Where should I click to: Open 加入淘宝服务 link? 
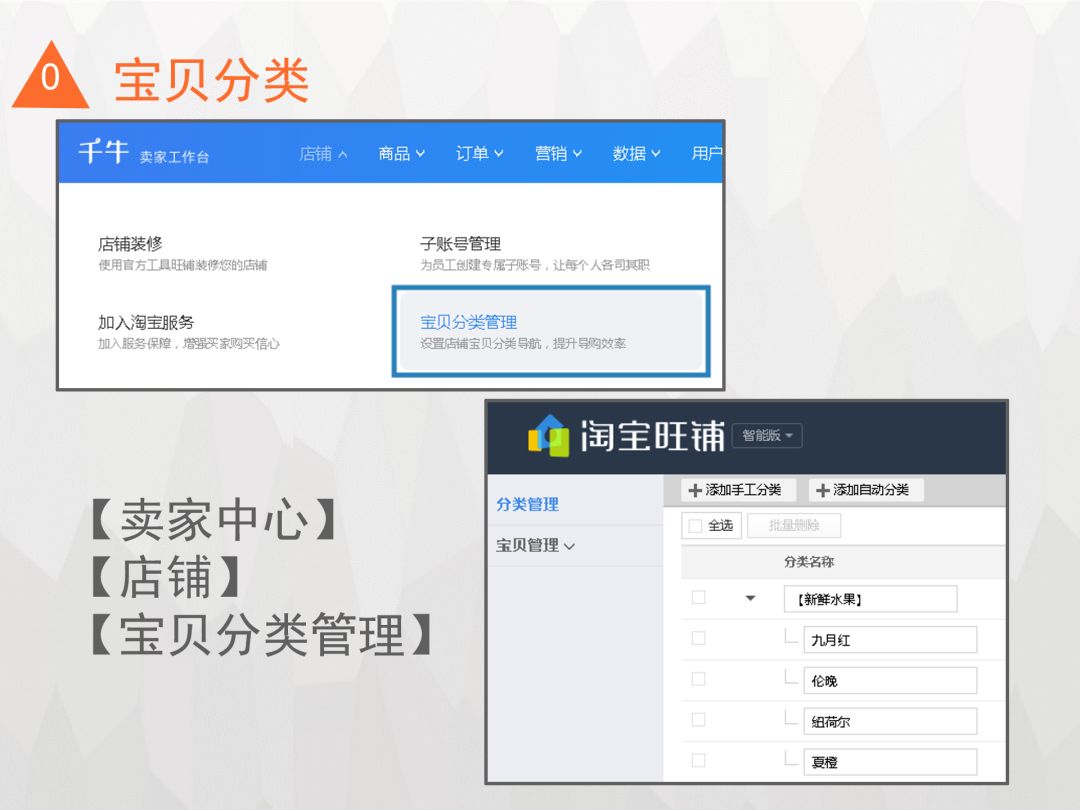click(x=146, y=322)
